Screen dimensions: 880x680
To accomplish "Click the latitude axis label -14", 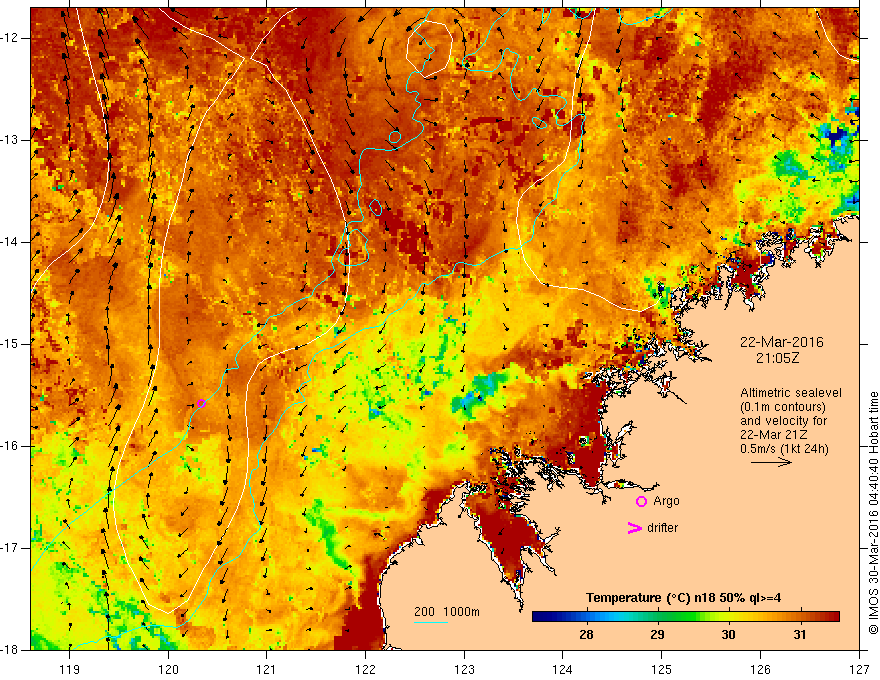I will coord(10,242).
